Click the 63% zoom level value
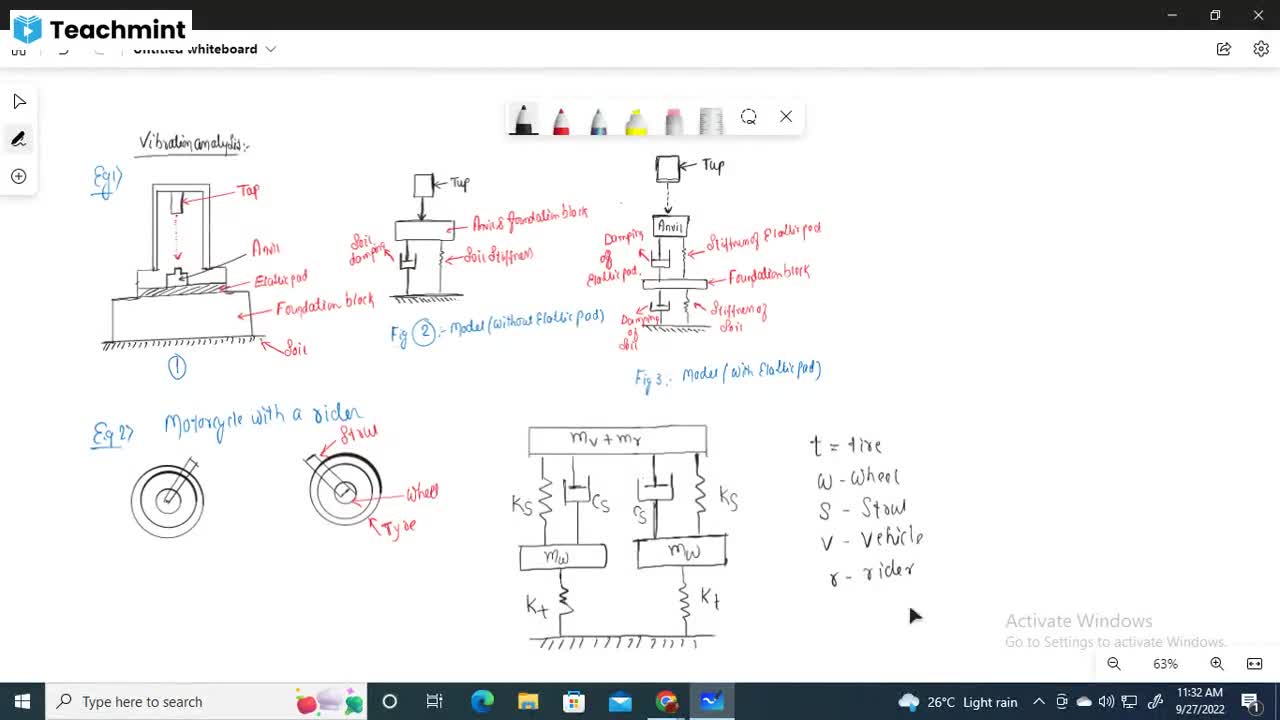 pos(1165,664)
